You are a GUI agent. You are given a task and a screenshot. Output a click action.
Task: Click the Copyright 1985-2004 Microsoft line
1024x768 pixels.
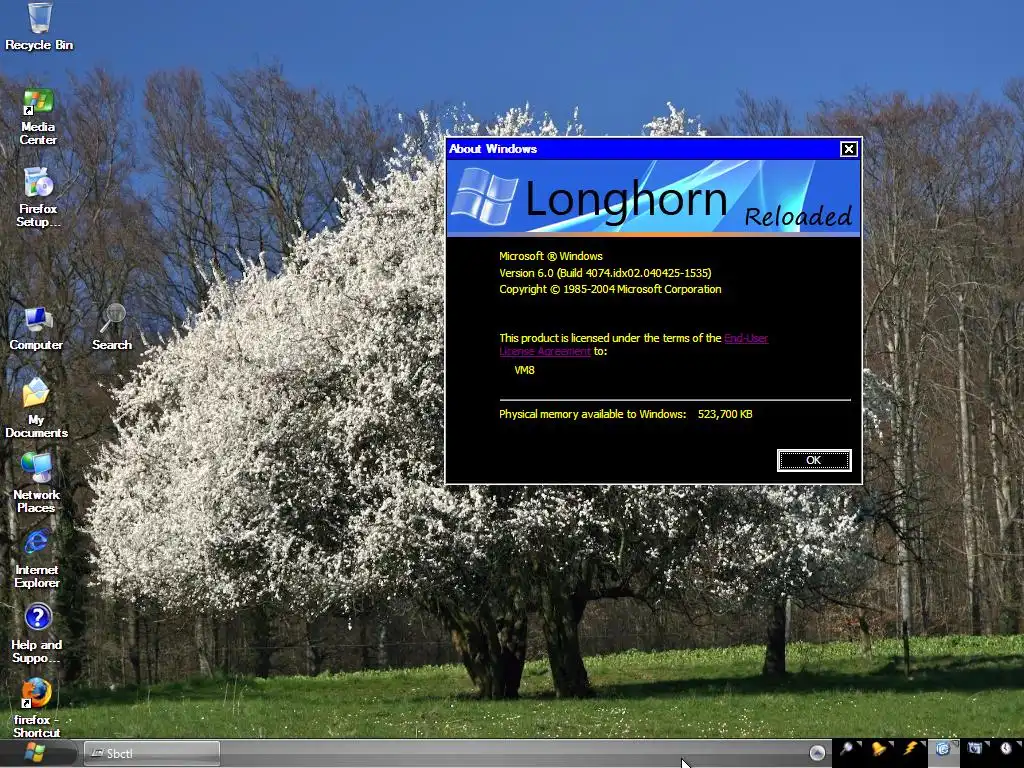point(611,289)
